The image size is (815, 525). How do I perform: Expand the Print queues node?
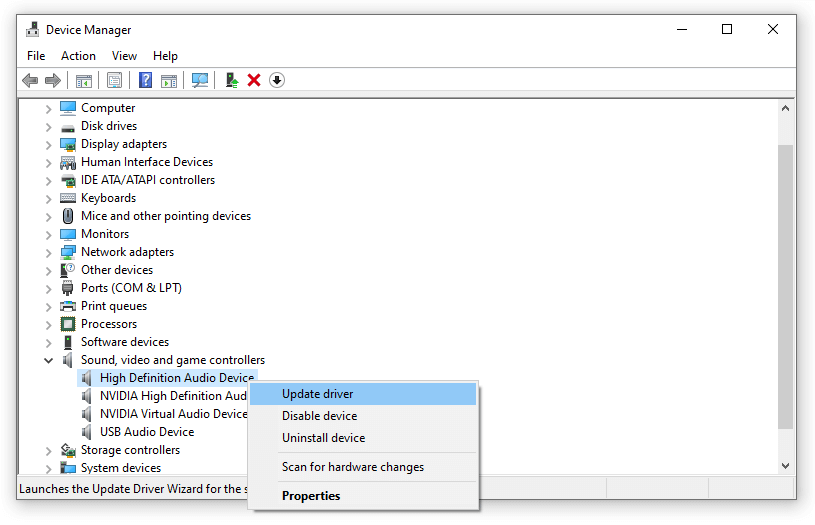(48, 307)
